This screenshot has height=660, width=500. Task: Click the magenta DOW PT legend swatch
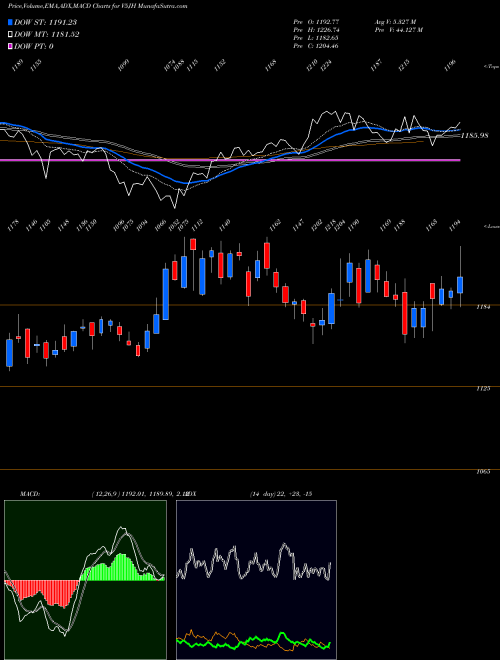tap(11, 46)
